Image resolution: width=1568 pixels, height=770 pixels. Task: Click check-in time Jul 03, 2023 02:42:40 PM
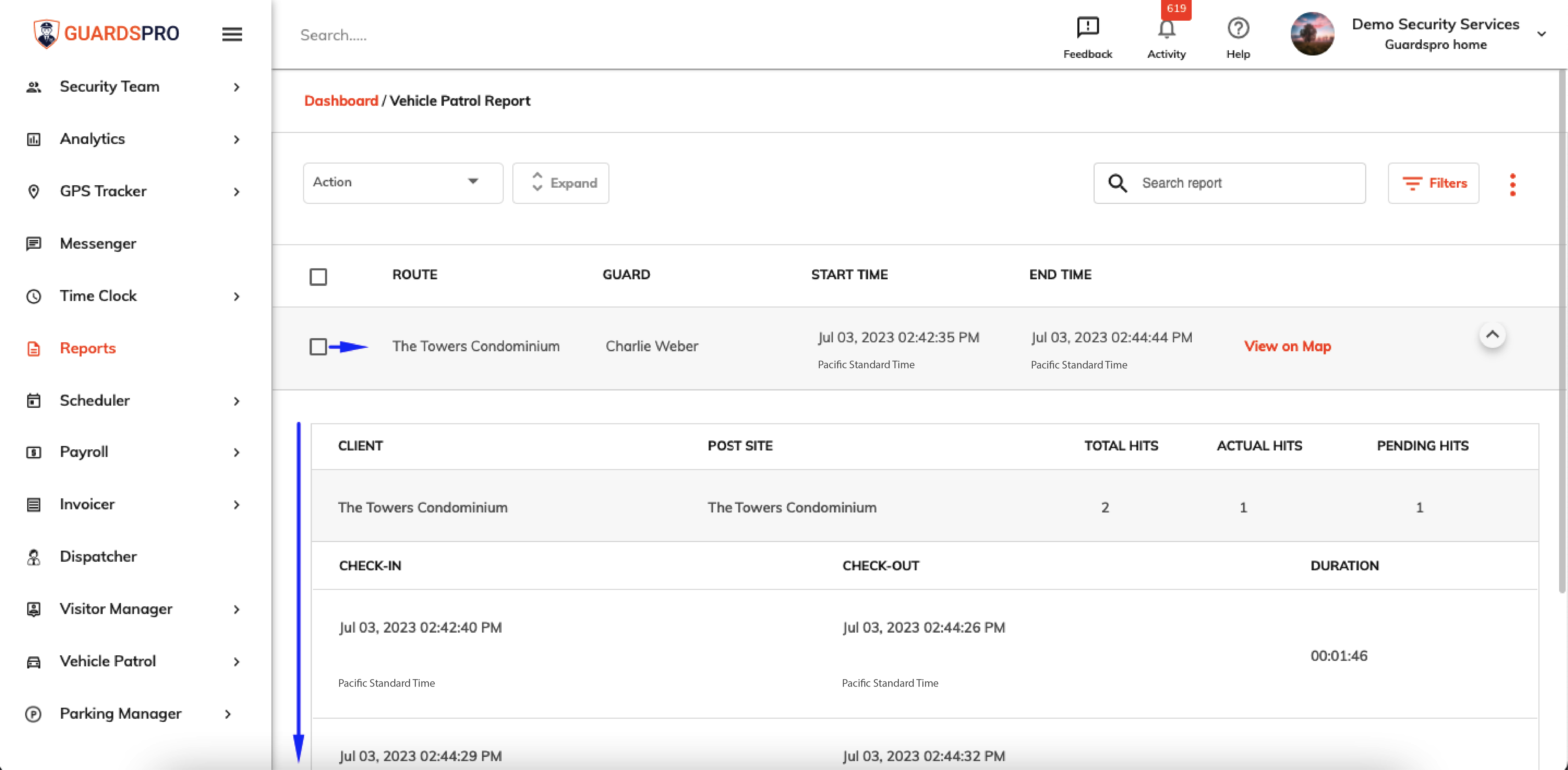pyautogui.click(x=421, y=628)
